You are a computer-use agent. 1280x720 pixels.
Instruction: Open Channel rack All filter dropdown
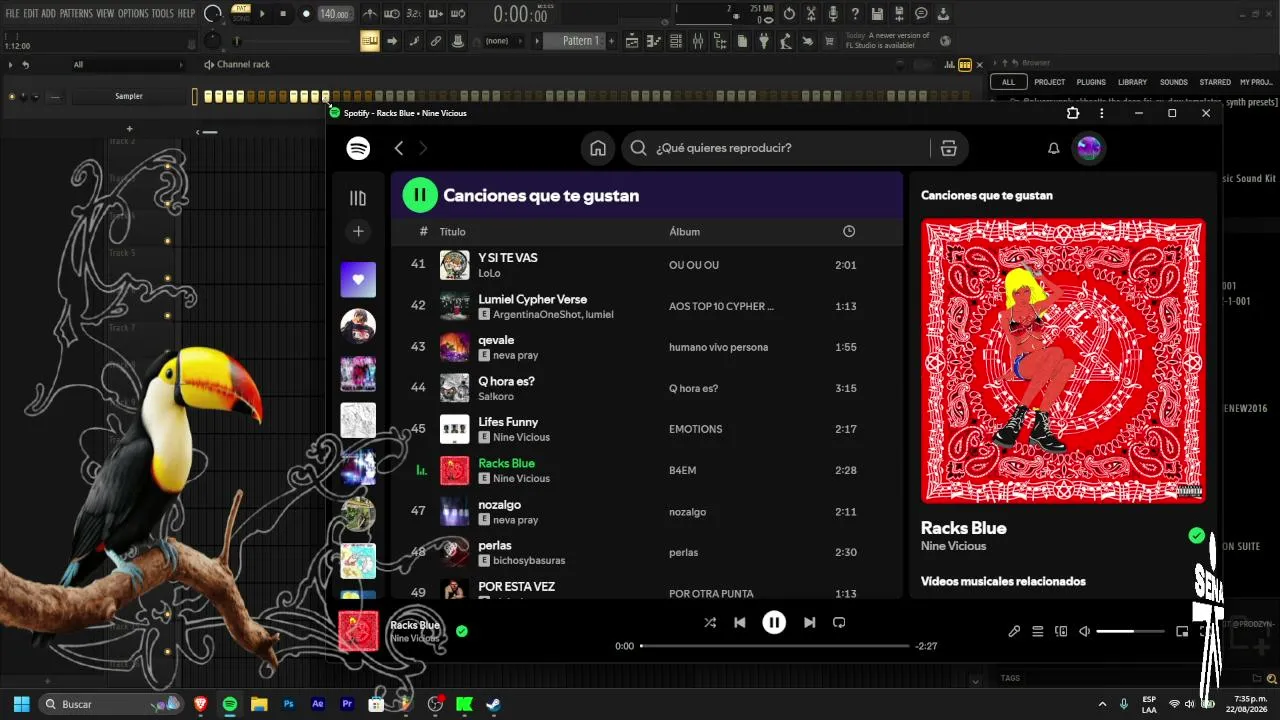128,65
